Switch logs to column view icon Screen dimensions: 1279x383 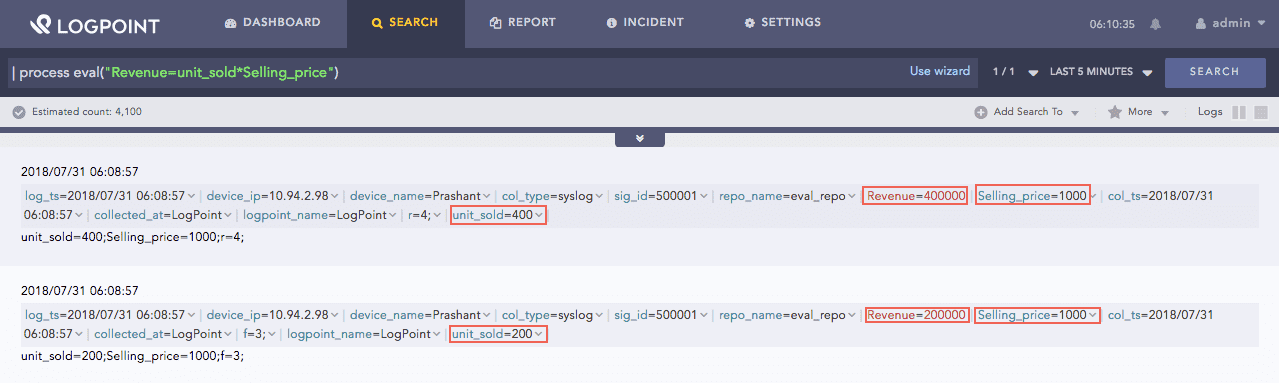coord(1239,112)
